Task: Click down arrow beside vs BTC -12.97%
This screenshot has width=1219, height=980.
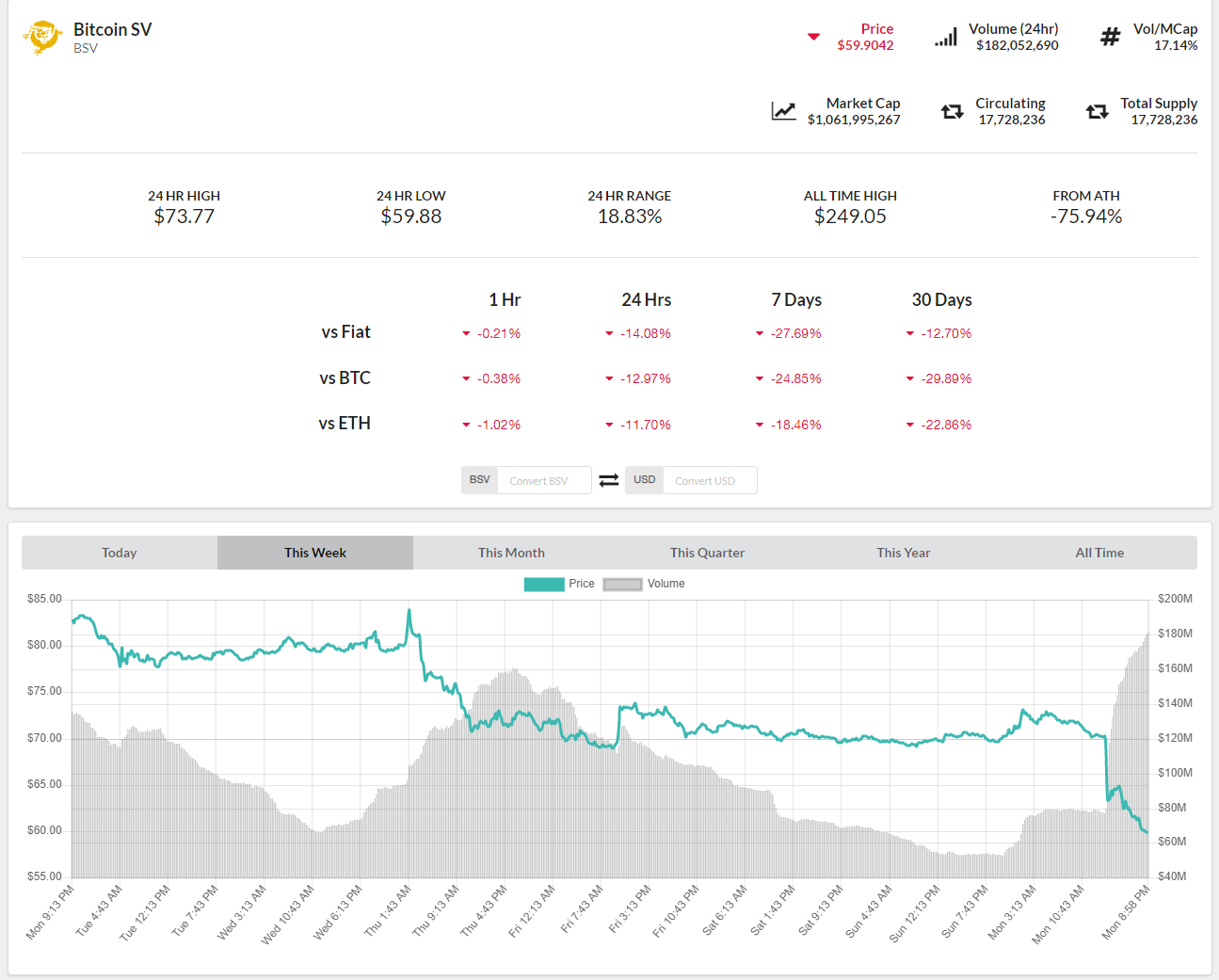Action: (609, 378)
